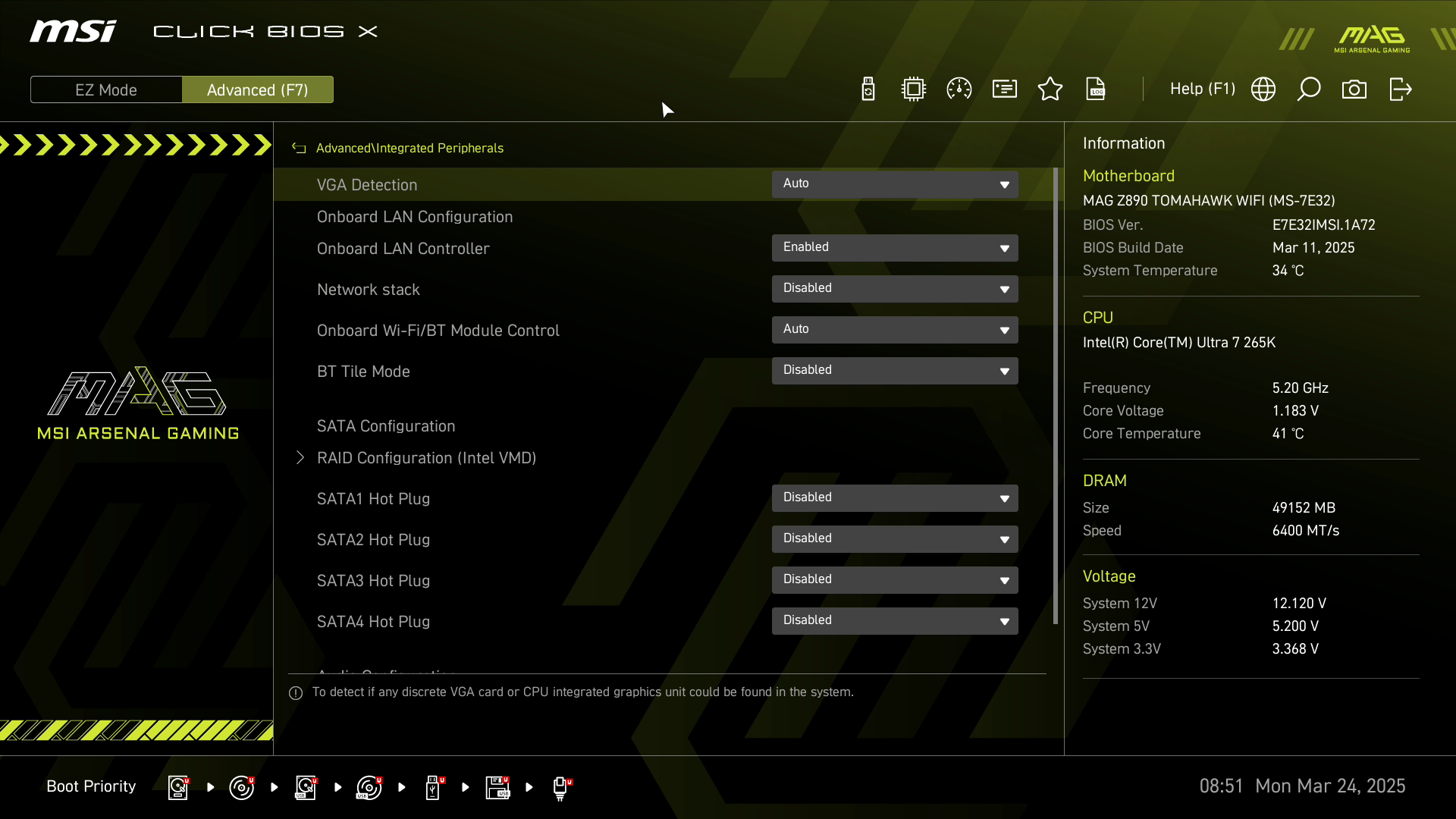Screen dimensions: 1456x819
Task: Click the settings list vertical scrollbar
Action: pyautogui.click(x=1056, y=394)
